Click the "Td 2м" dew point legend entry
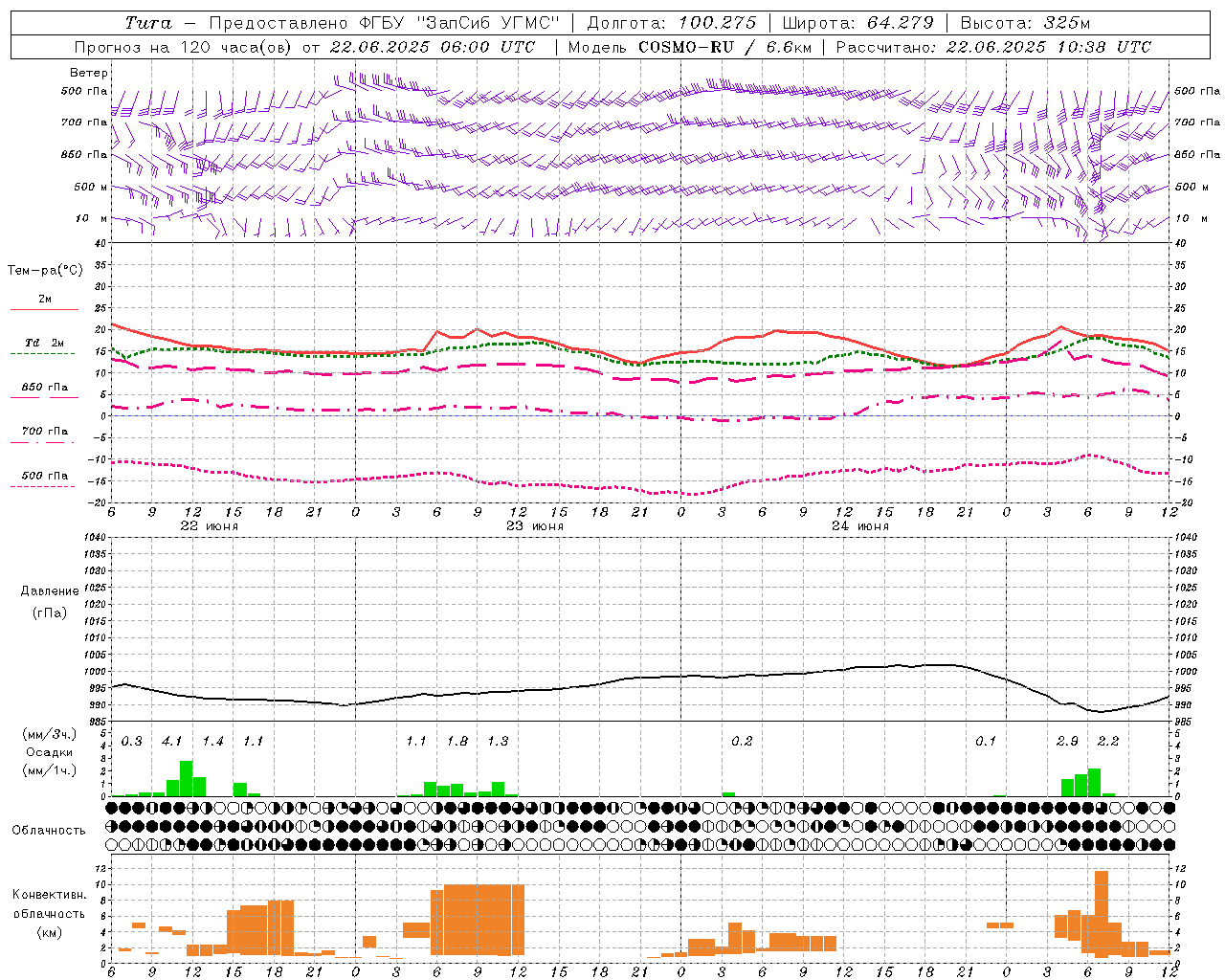 point(44,343)
